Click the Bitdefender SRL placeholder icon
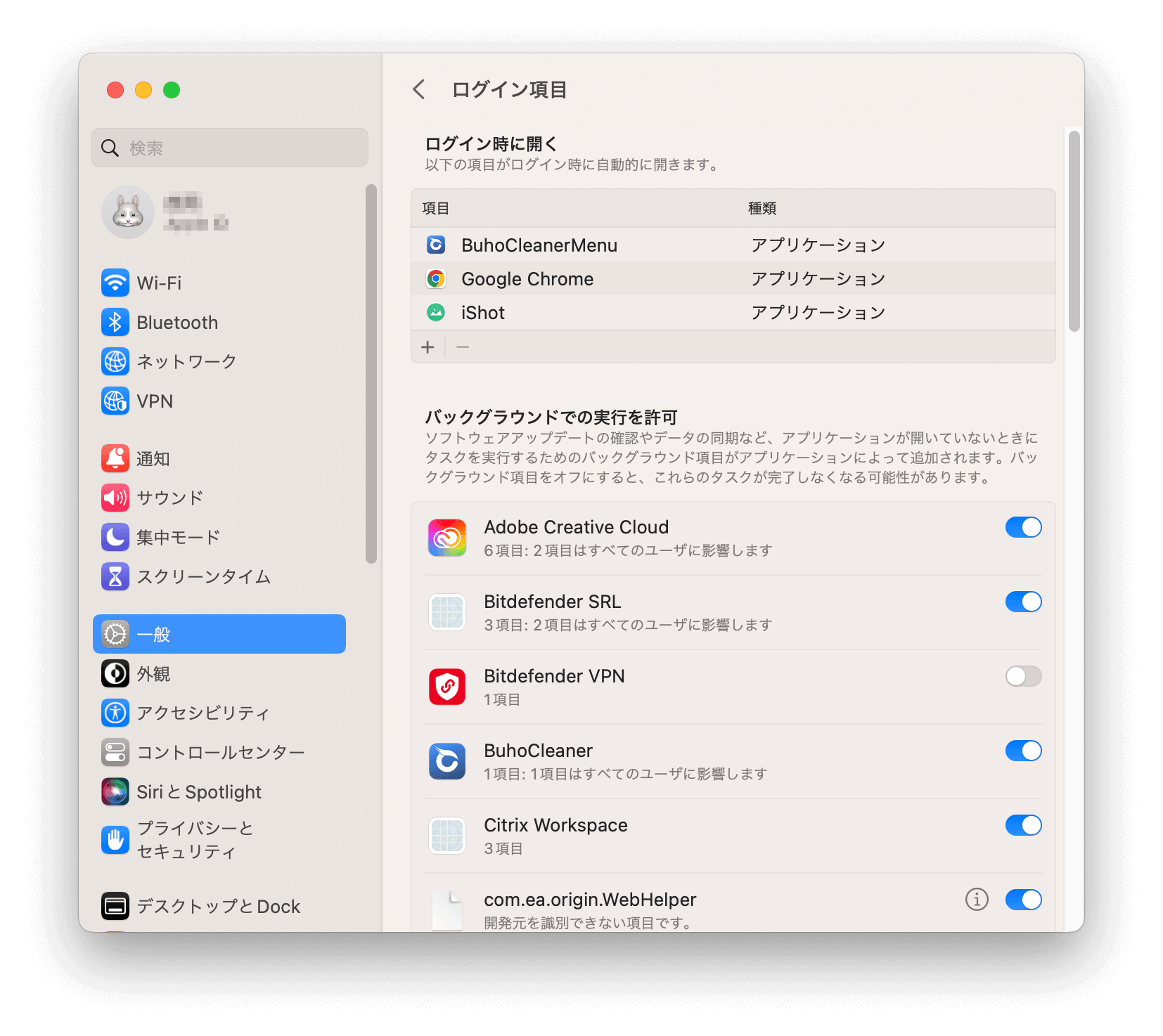The image size is (1163, 1036). click(447, 612)
